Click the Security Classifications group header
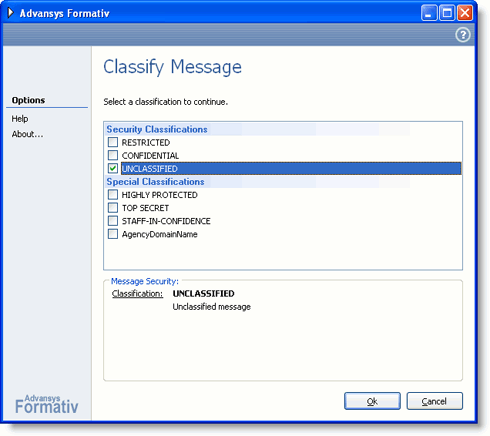Viewport: 490px width, 436px height. click(157, 129)
